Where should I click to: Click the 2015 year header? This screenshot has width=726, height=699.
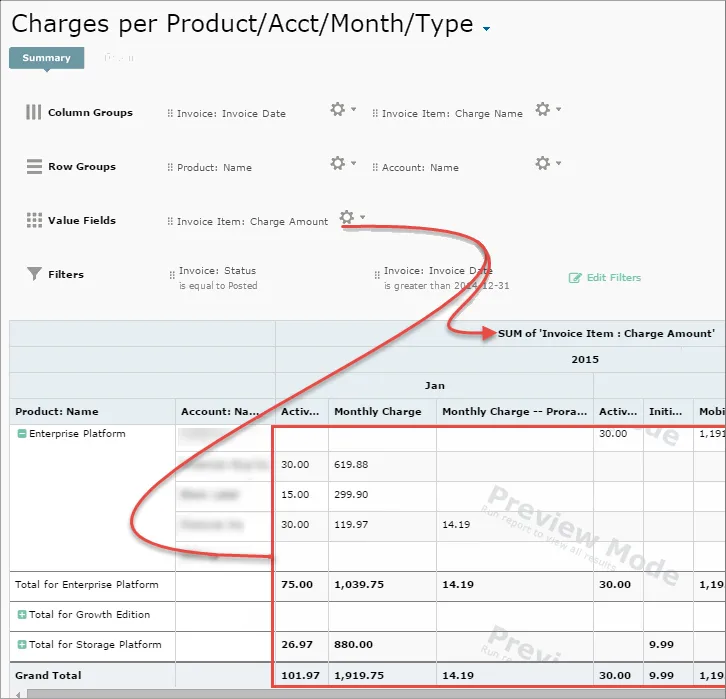click(x=585, y=360)
